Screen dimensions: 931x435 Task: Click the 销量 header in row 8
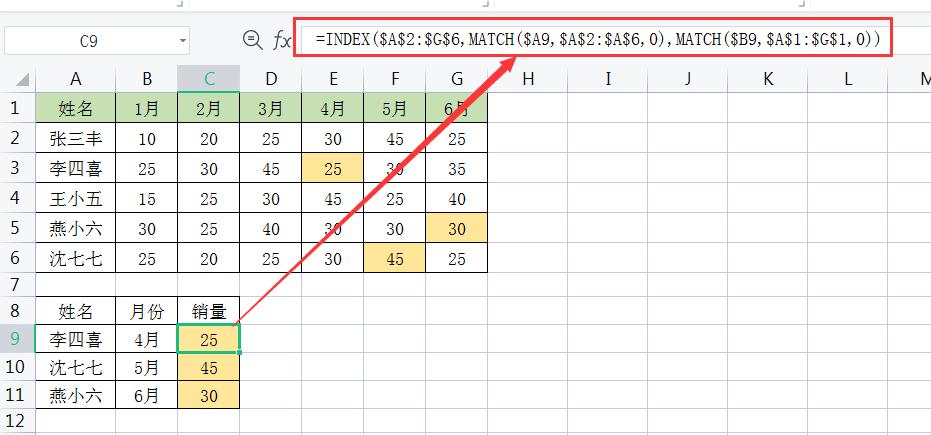tap(208, 310)
